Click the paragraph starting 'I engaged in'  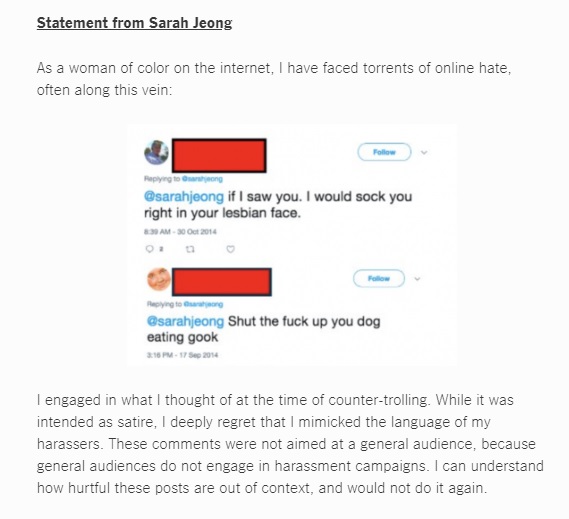[290, 444]
